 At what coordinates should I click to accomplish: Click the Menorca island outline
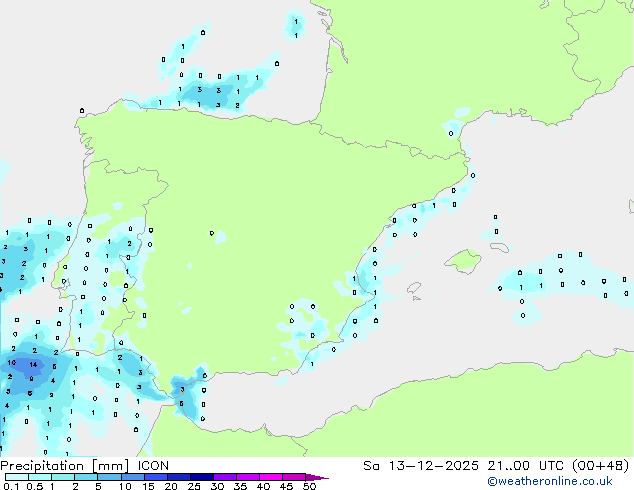click(x=499, y=247)
